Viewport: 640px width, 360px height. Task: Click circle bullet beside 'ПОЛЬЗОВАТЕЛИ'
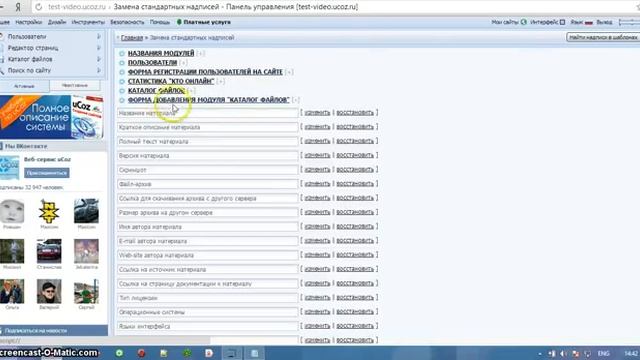point(122,63)
